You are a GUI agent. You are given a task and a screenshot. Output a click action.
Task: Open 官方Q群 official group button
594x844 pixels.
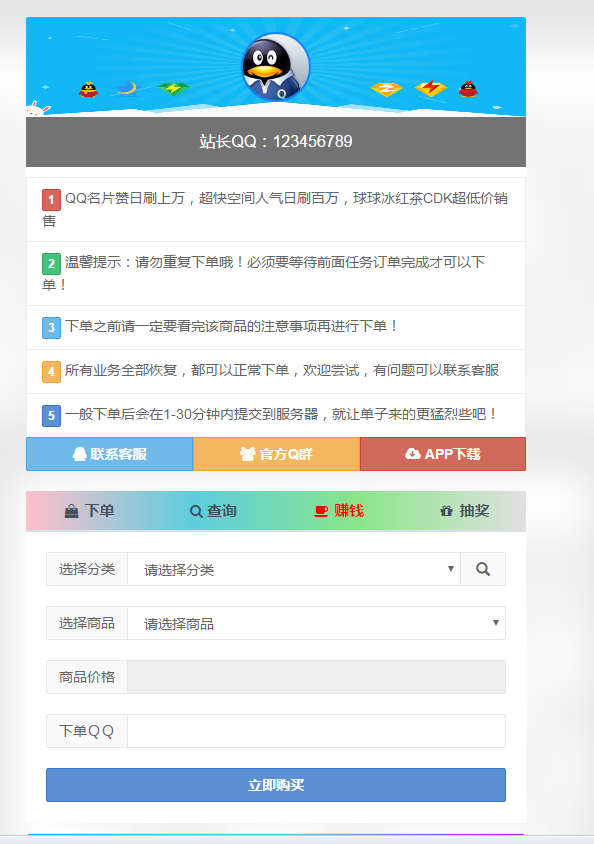[277, 454]
